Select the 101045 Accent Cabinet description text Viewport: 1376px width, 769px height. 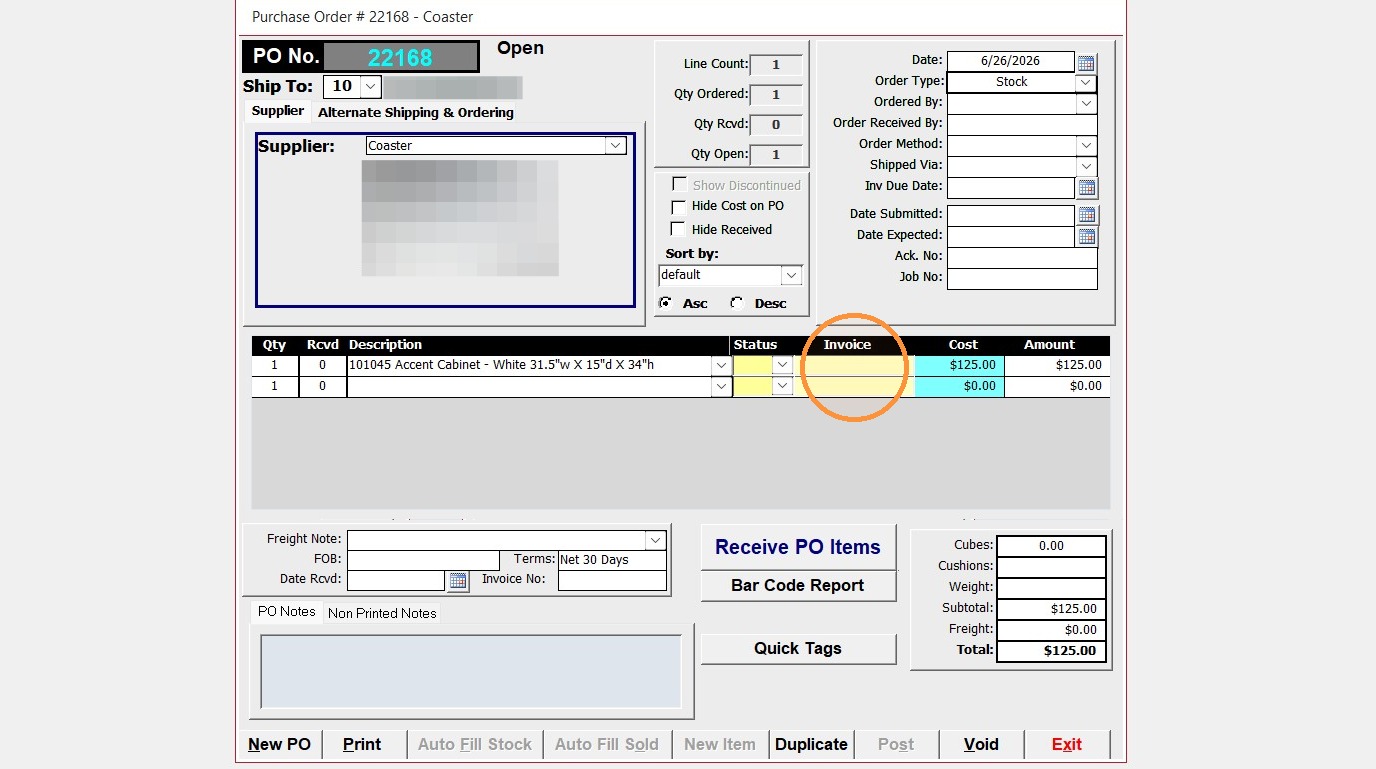coord(501,365)
